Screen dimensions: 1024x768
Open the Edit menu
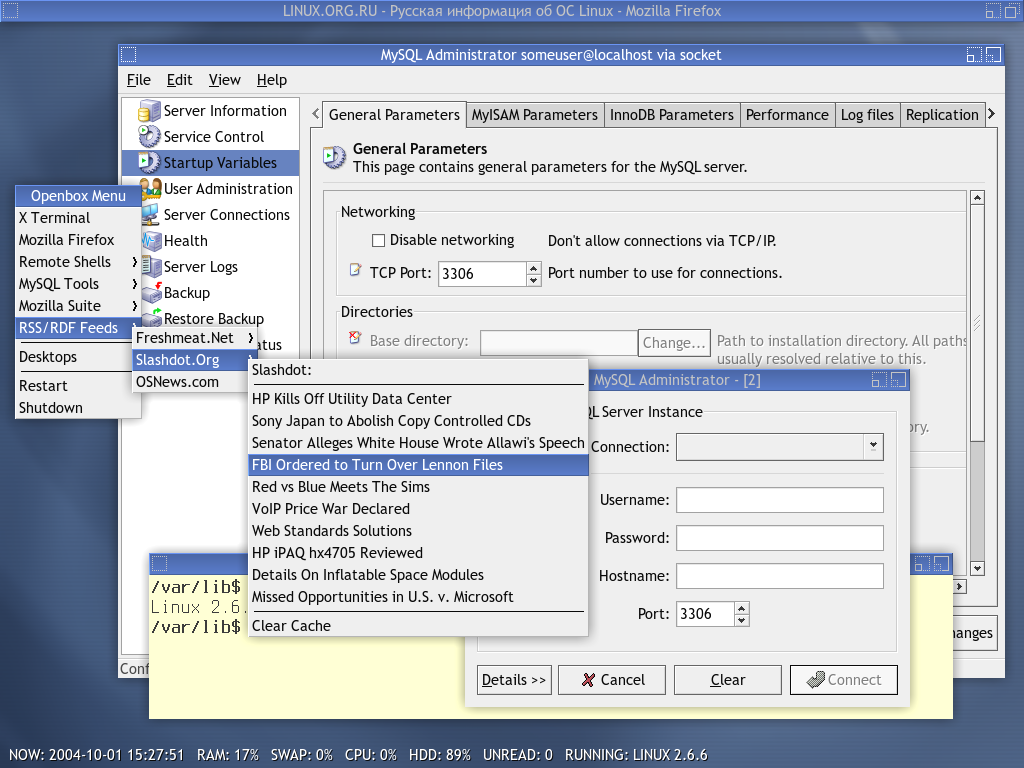tap(179, 80)
